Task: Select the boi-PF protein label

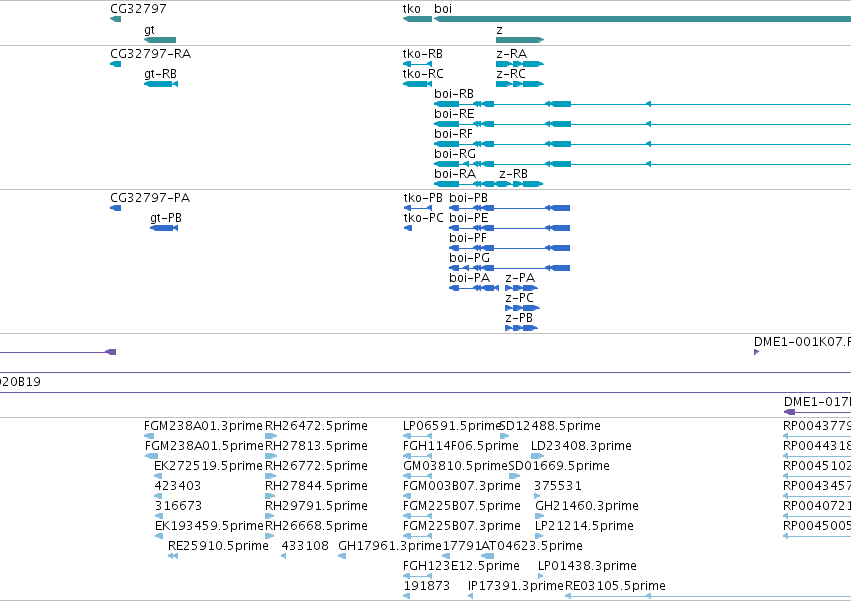Action: coord(468,238)
